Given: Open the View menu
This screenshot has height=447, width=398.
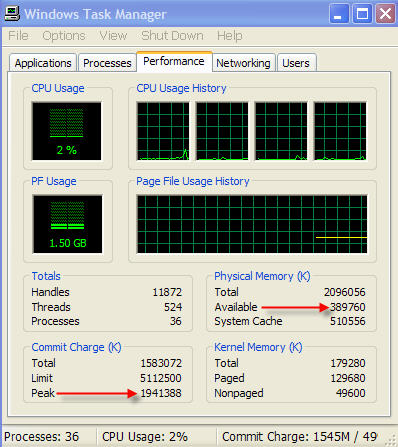Looking at the screenshot, I should [x=113, y=36].
